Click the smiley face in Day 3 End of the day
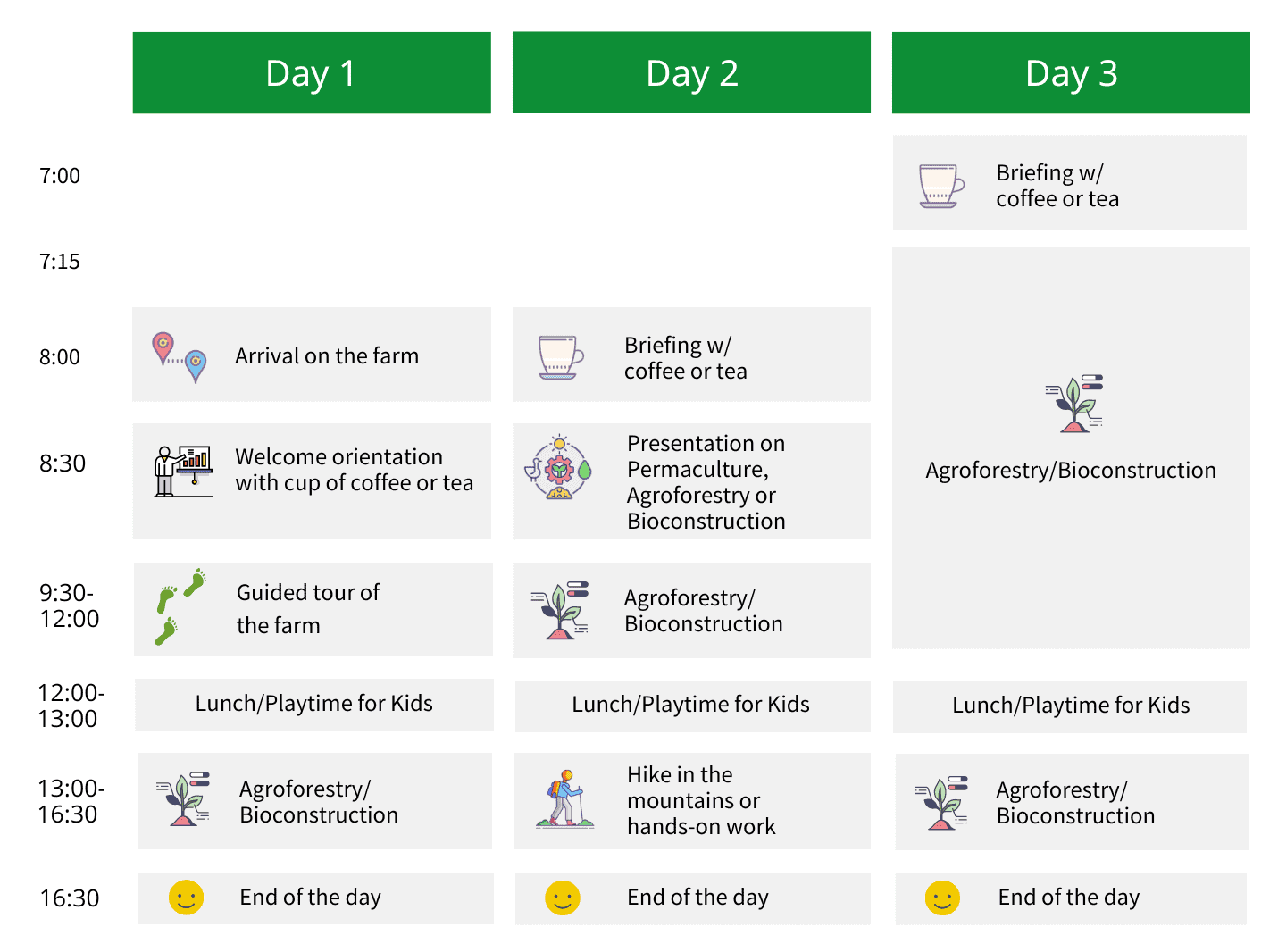 coord(942,898)
